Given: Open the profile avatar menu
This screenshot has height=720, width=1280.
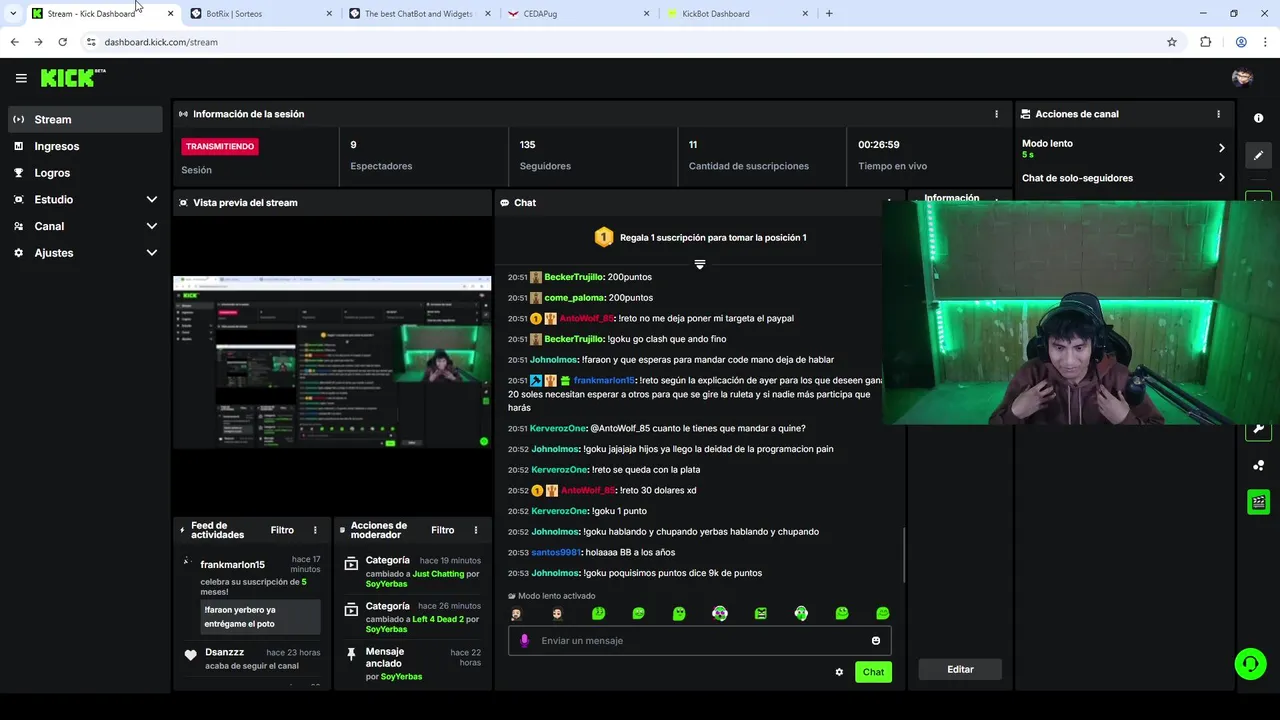Looking at the screenshot, I should tap(1242, 78).
